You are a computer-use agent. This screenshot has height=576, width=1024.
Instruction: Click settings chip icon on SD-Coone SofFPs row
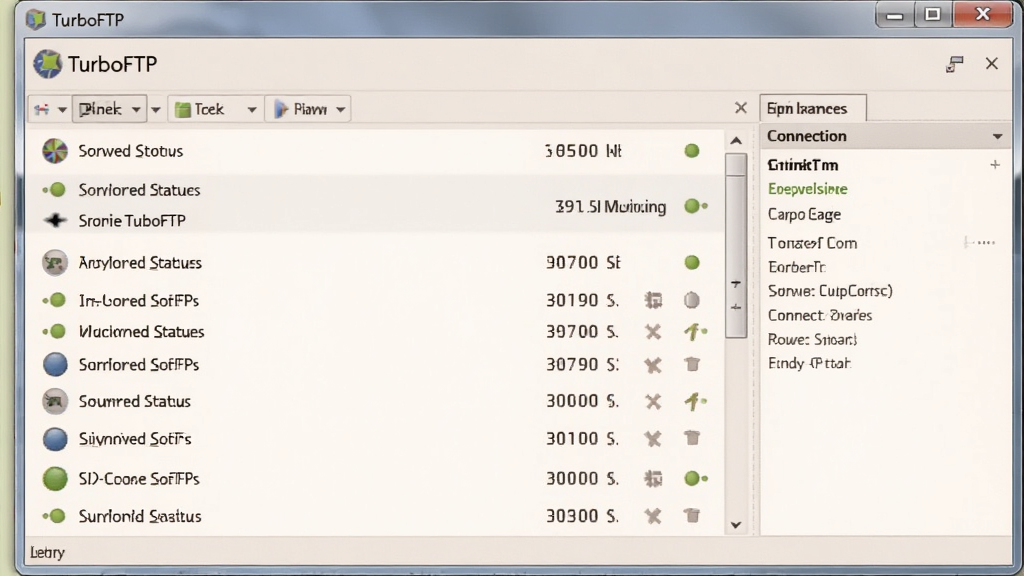(x=653, y=479)
